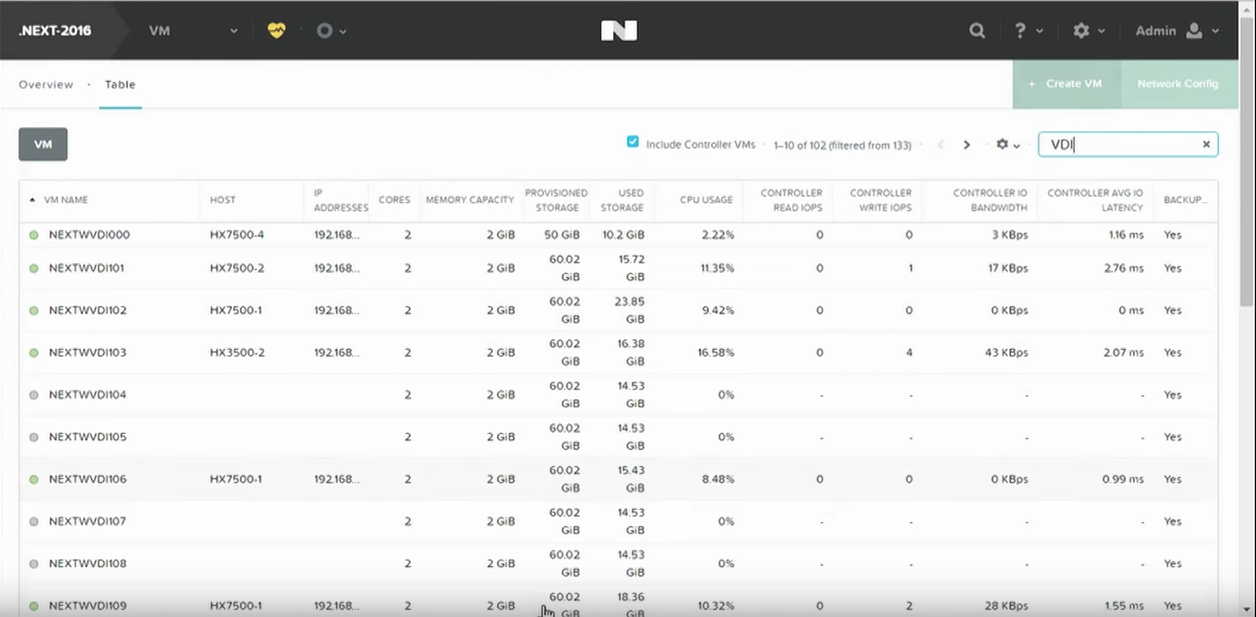Uncheck Include Controller VMs checkbox
1256x617 pixels.
(x=633, y=142)
